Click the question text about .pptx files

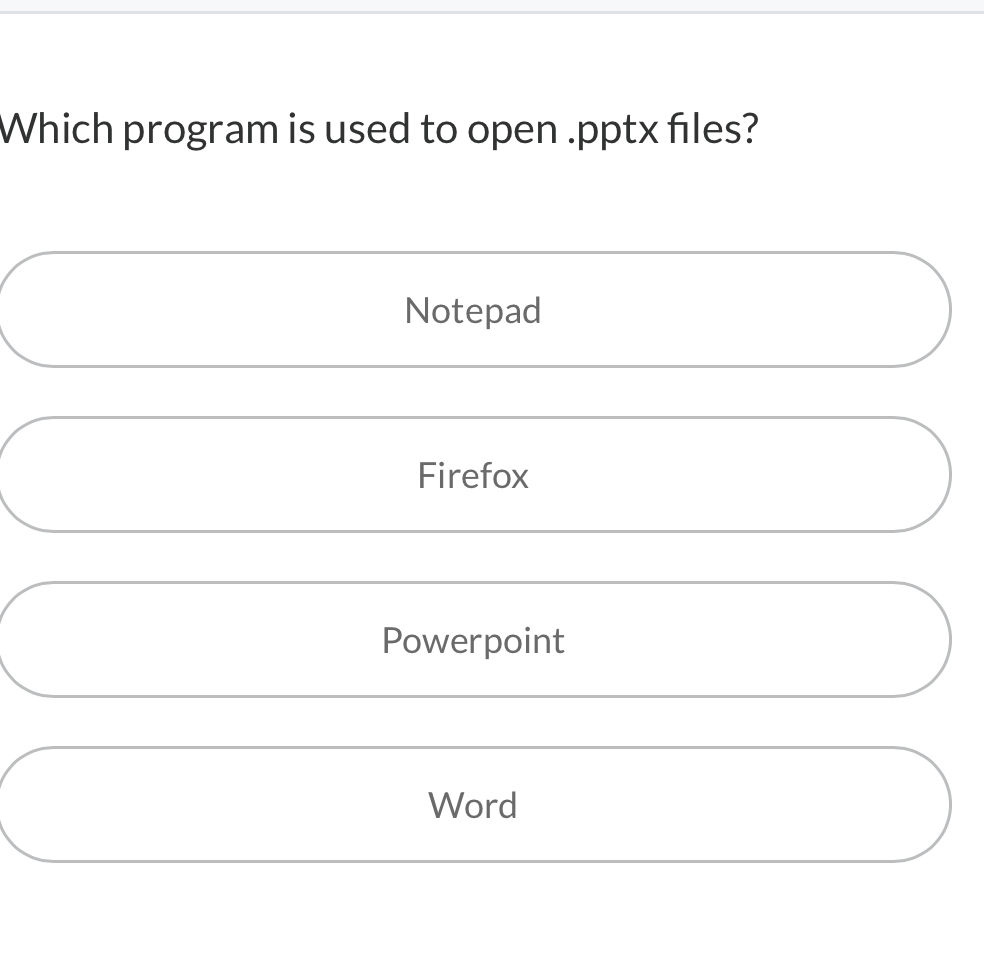tap(378, 129)
